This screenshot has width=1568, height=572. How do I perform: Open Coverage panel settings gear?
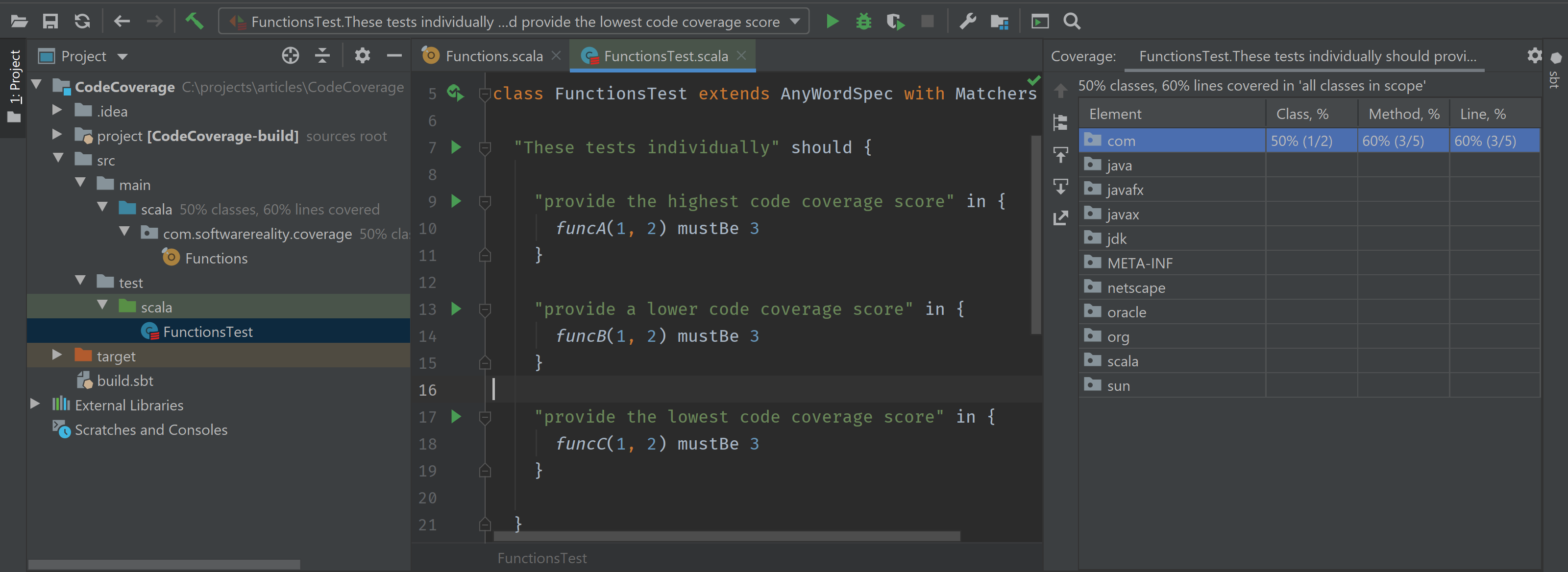pyautogui.click(x=1534, y=55)
